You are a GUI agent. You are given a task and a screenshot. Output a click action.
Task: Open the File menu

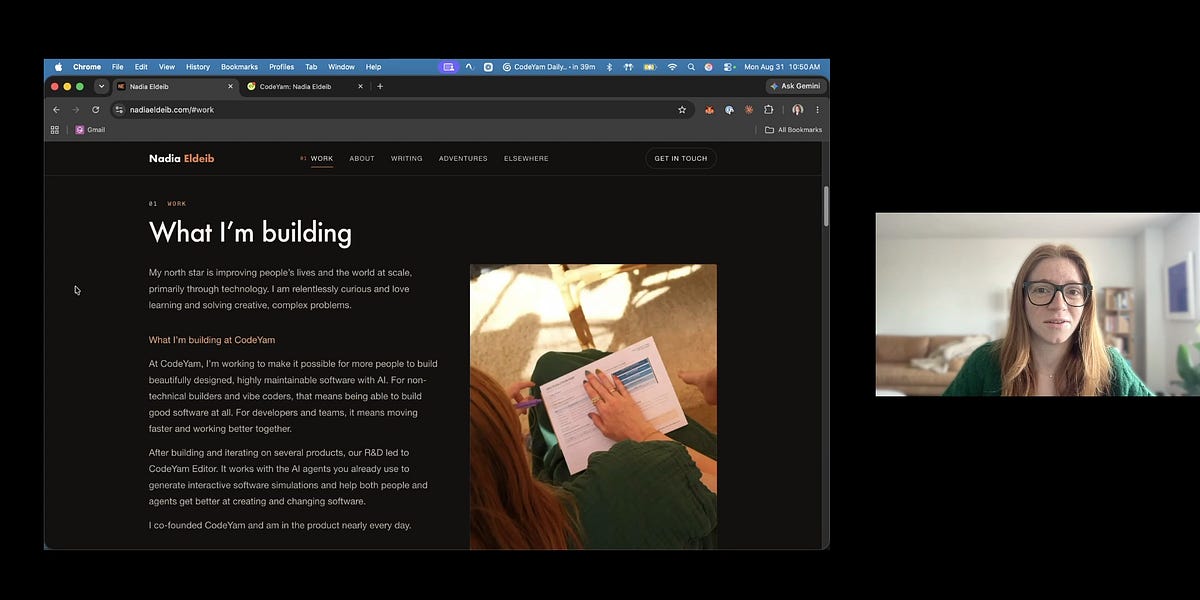[x=118, y=67]
